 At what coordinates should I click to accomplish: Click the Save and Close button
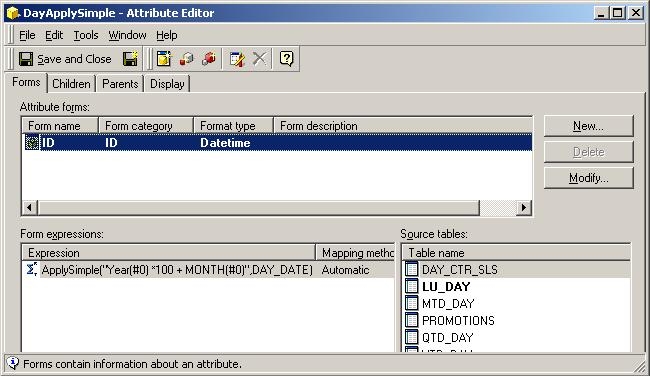point(65,59)
